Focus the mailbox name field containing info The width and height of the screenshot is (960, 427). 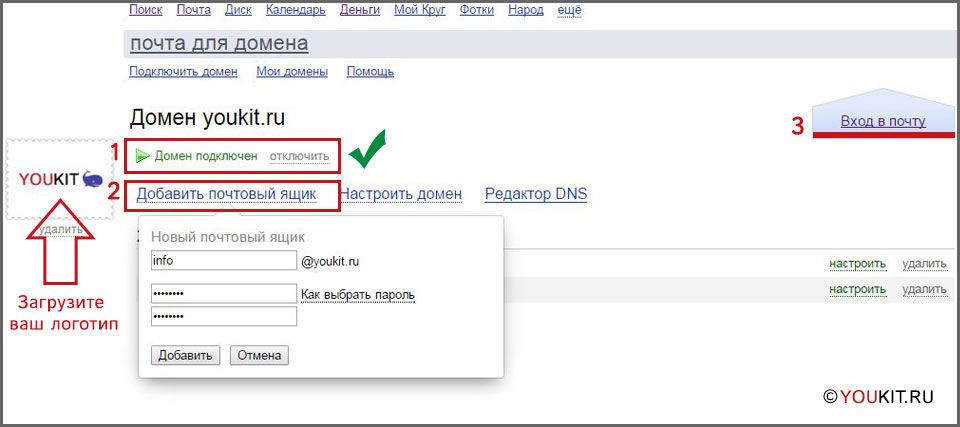223,261
